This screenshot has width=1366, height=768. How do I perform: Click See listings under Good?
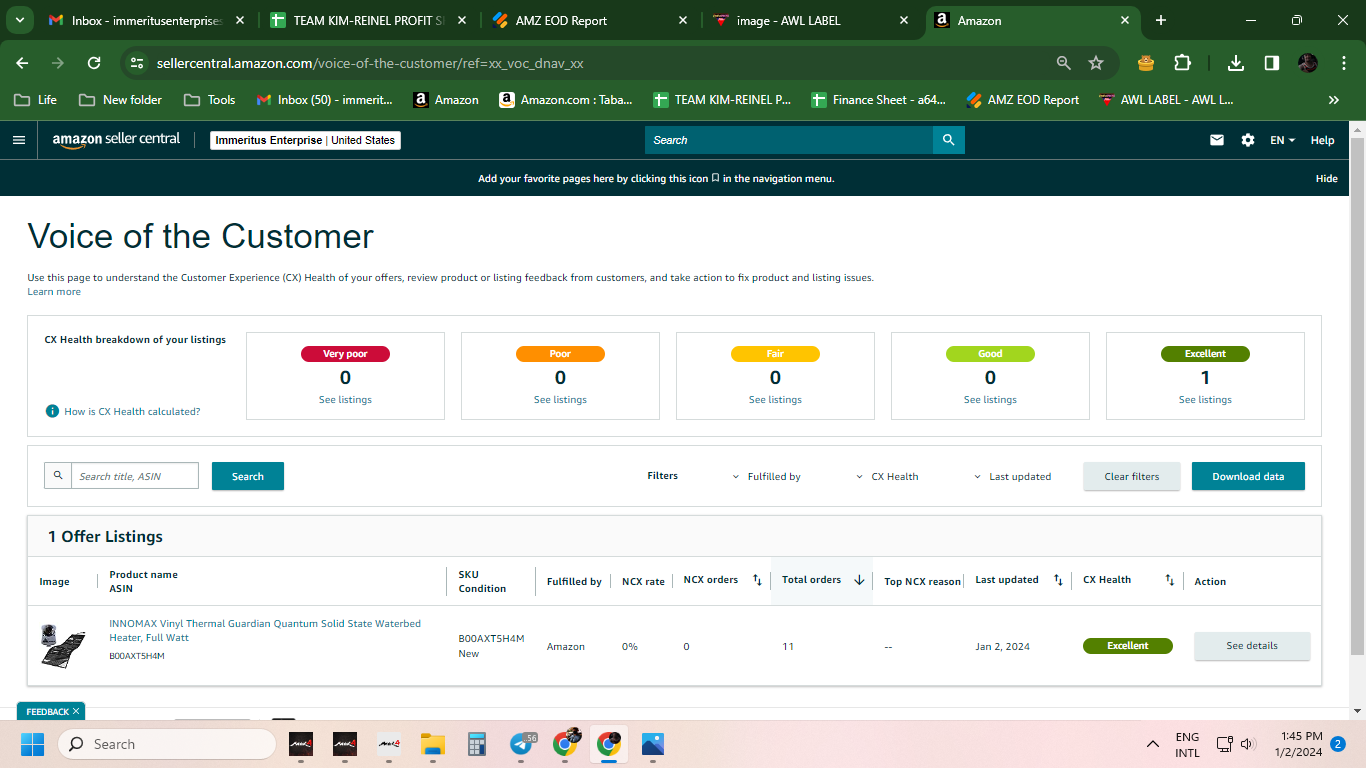click(990, 400)
